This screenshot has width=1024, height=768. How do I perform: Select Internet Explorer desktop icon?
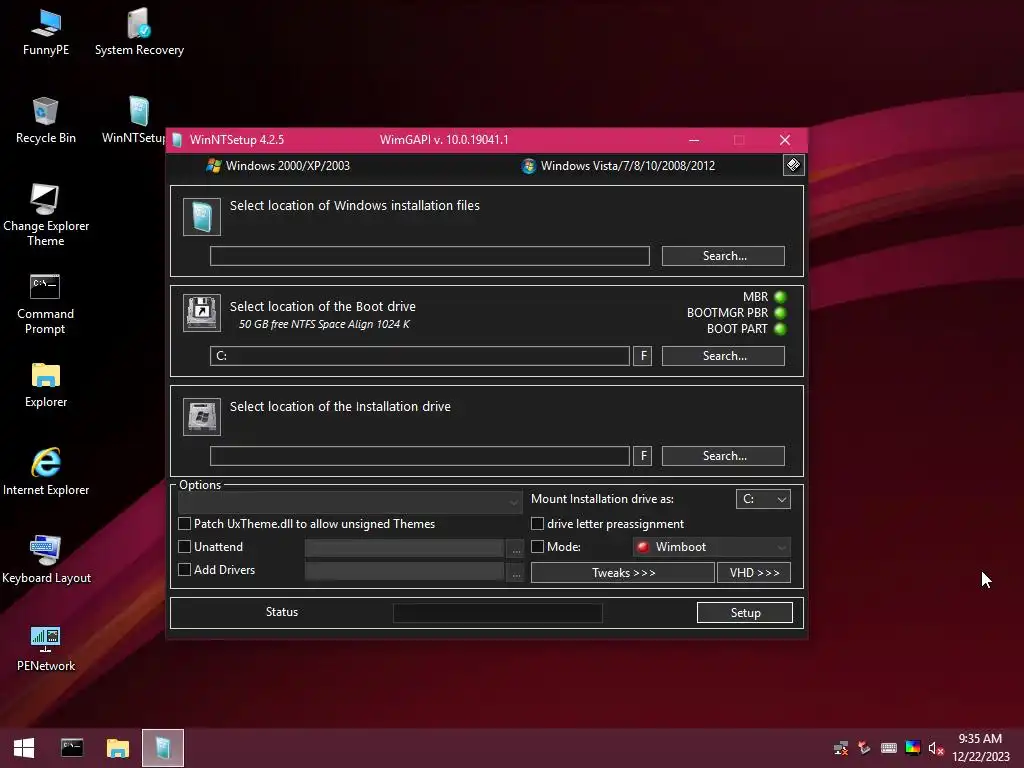coord(46,472)
